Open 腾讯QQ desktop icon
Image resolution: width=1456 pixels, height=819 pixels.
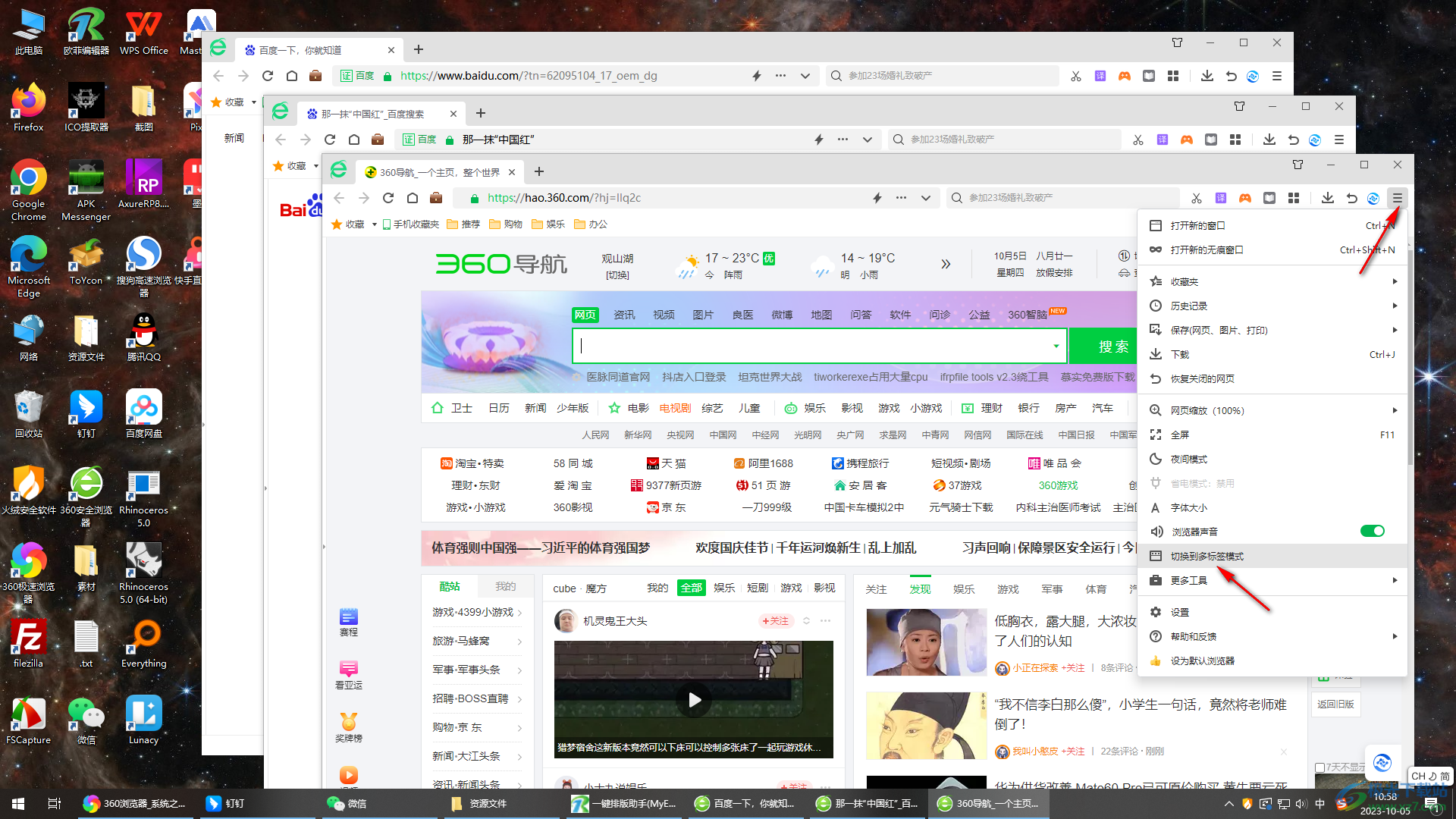(143, 337)
